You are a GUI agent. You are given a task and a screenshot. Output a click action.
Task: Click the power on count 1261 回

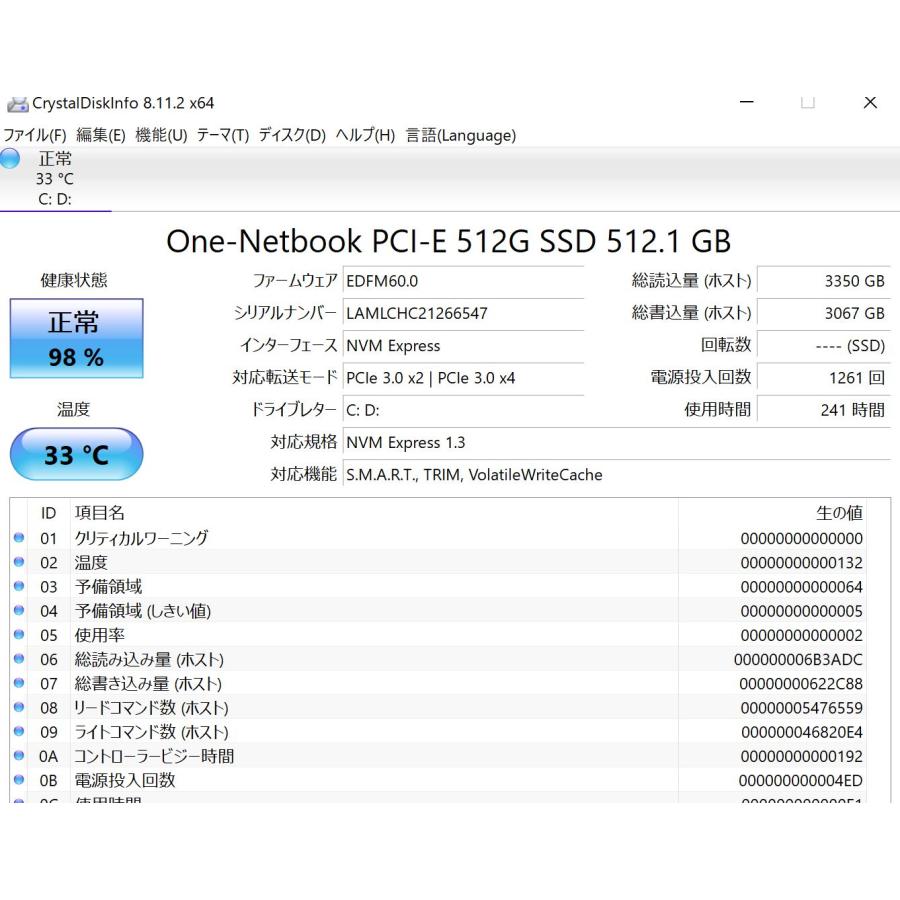(x=824, y=378)
